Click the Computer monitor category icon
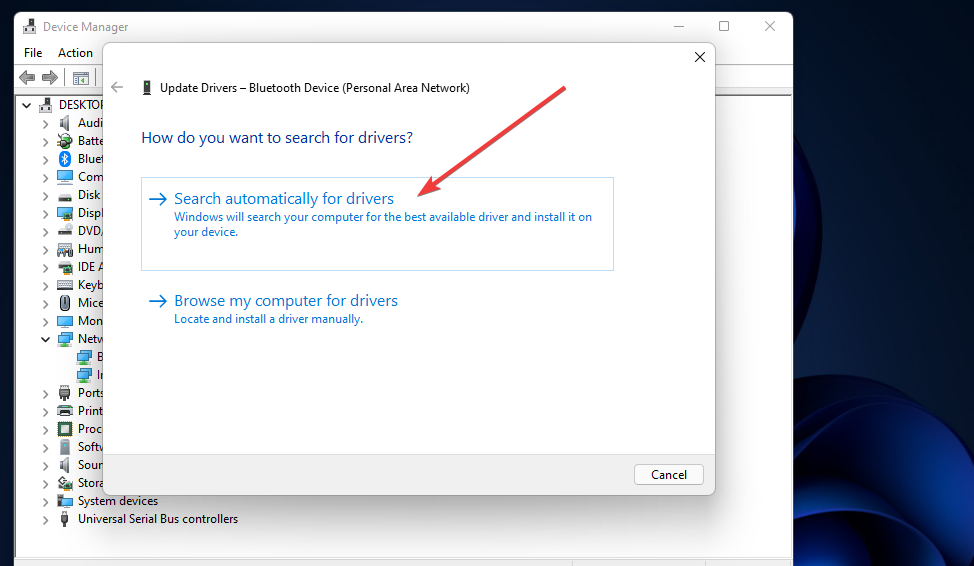Screen dimensions: 974x566 pyautogui.click(x=65, y=177)
